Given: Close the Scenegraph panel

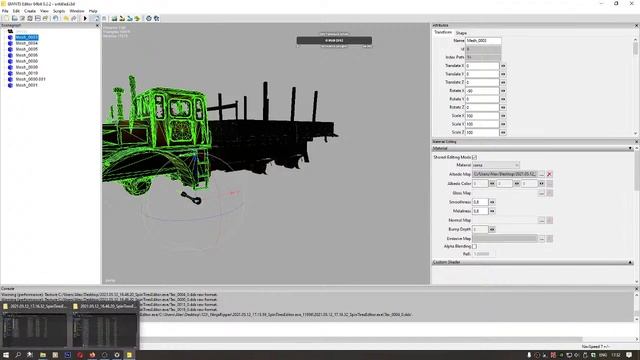Looking at the screenshot, I should pos(97,25).
